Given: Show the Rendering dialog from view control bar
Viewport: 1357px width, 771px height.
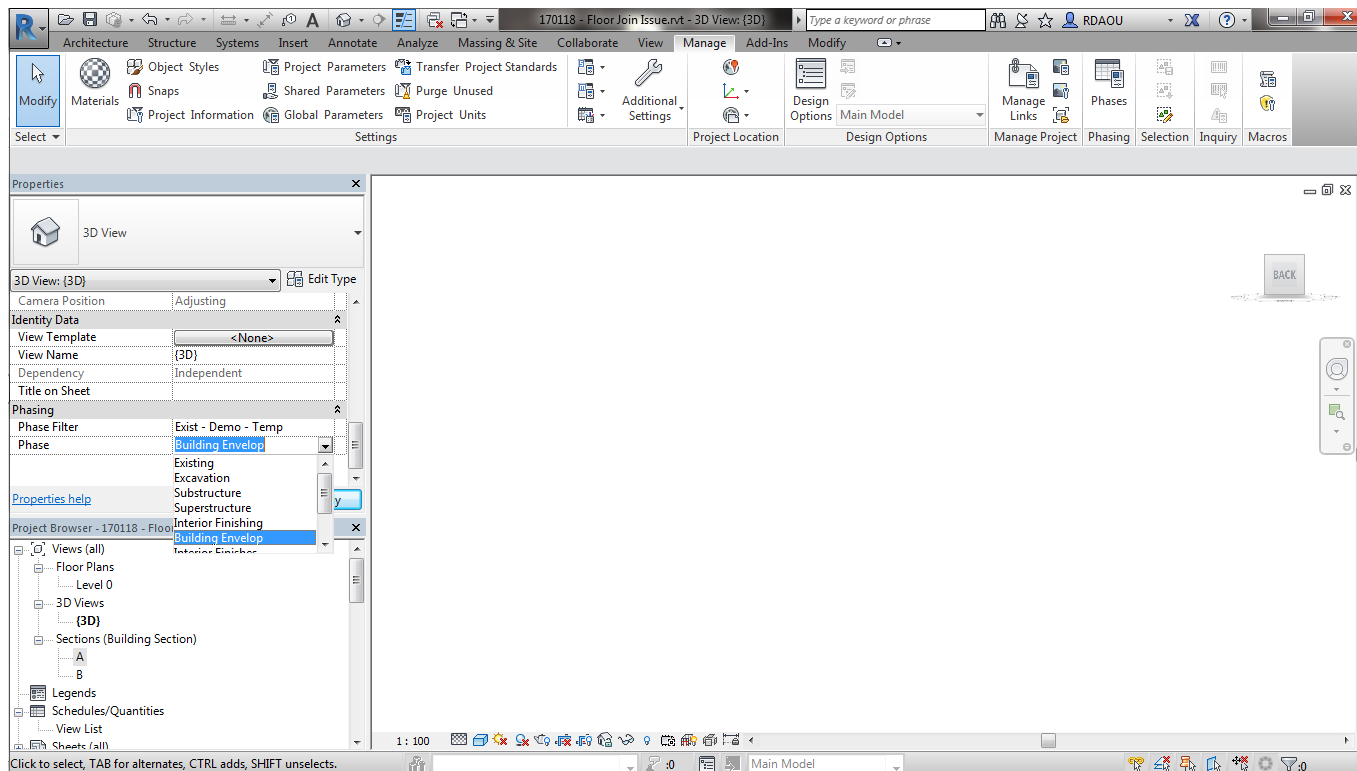Looking at the screenshot, I should [541, 739].
